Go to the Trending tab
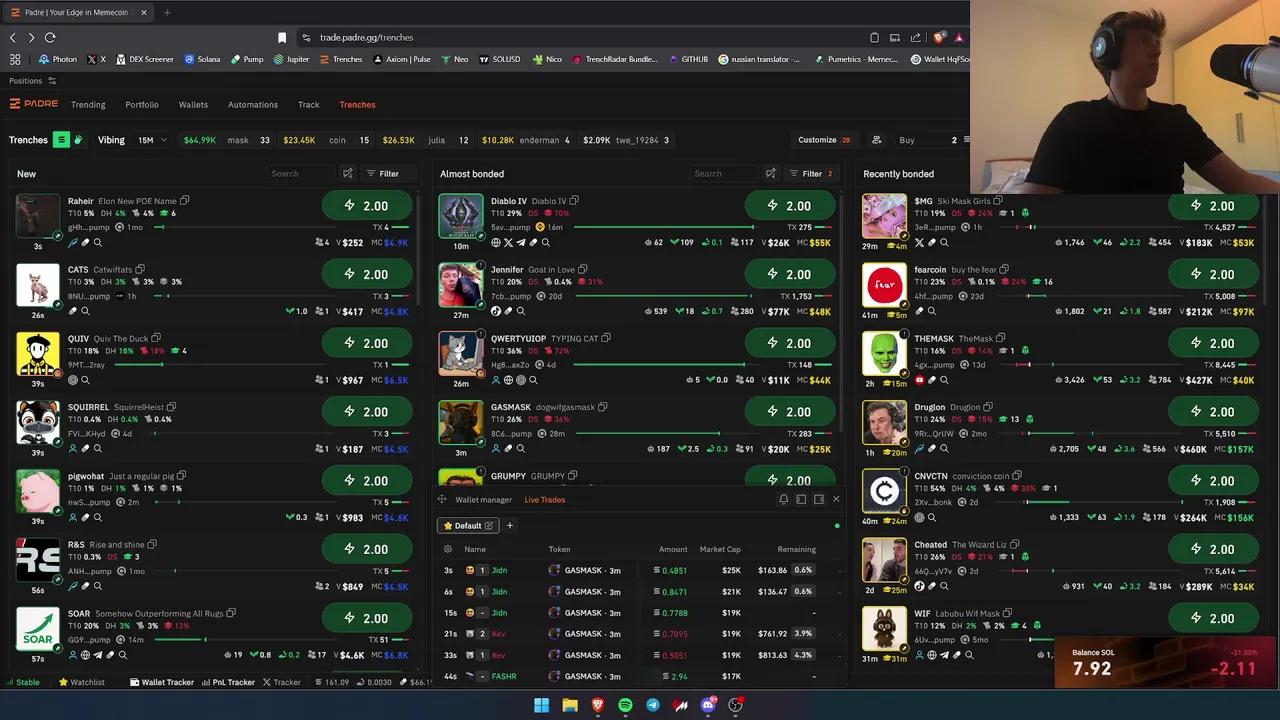 click(88, 105)
